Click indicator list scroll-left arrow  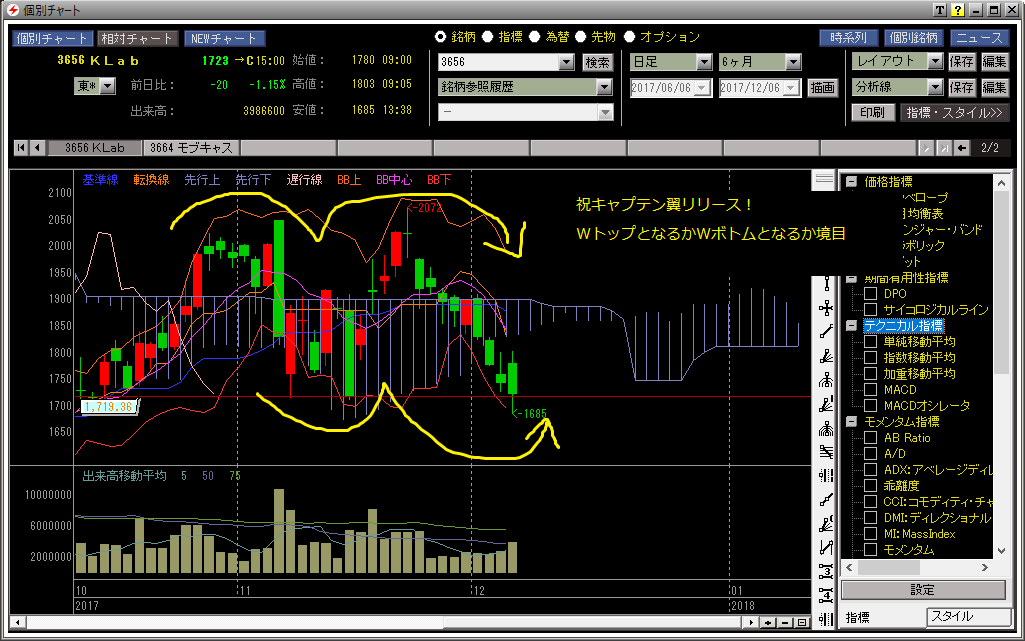(x=849, y=568)
